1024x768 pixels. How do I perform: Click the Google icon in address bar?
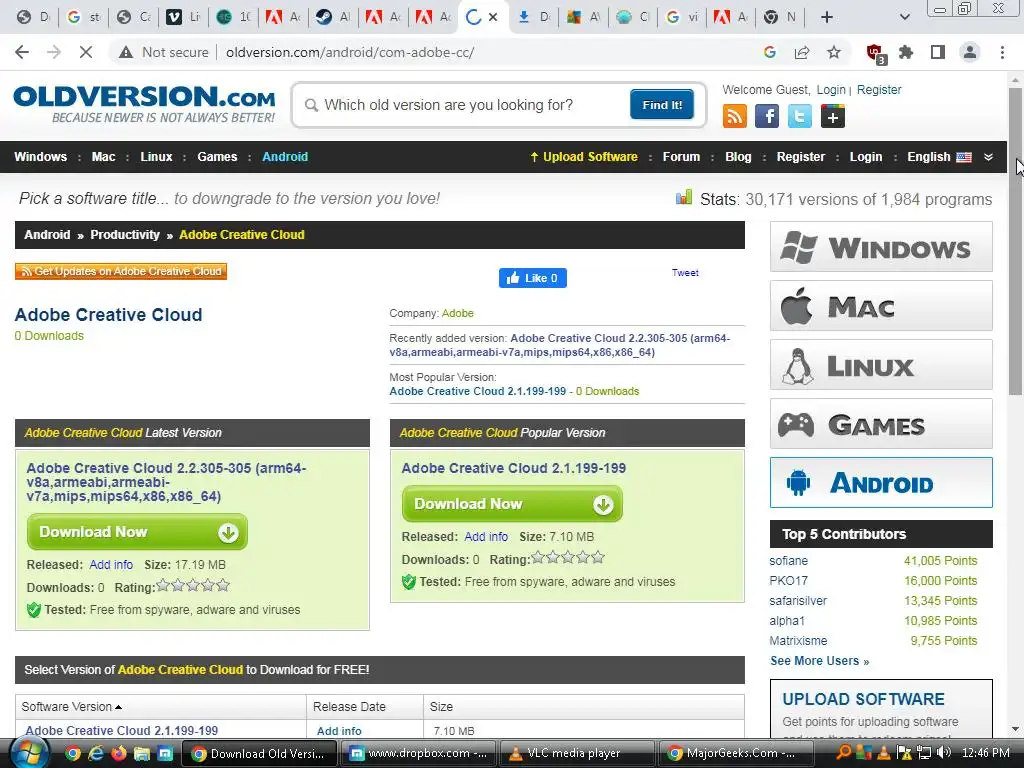[770, 52]
